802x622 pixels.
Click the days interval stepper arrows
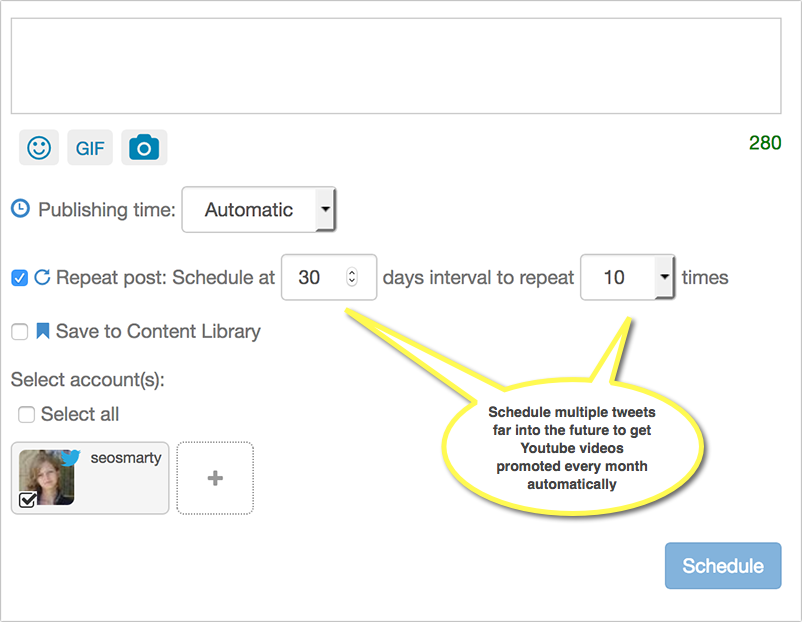(x=351, y=277)
